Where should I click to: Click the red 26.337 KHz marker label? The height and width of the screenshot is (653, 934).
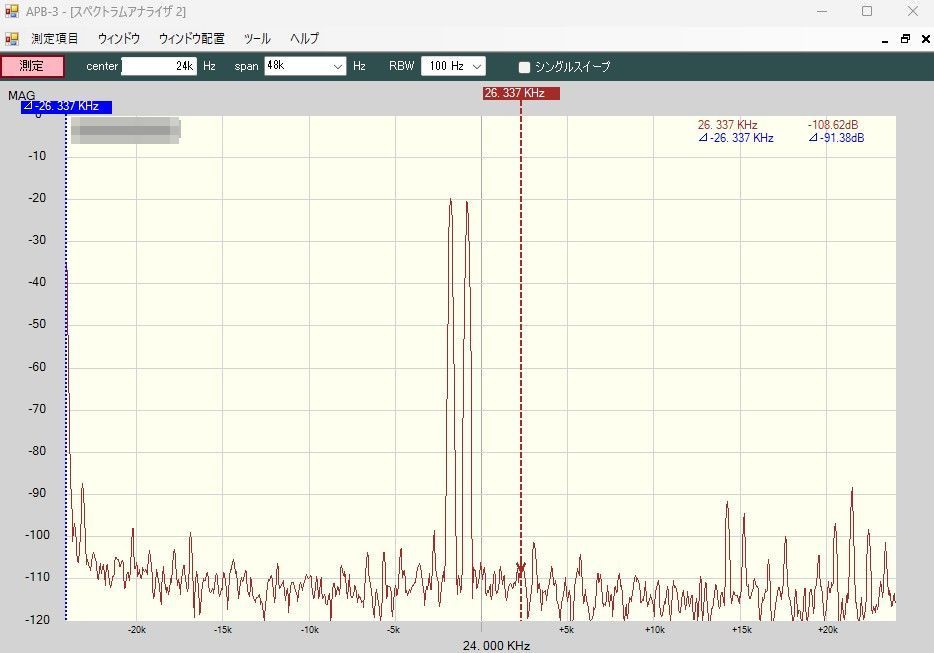pos(520,93)
